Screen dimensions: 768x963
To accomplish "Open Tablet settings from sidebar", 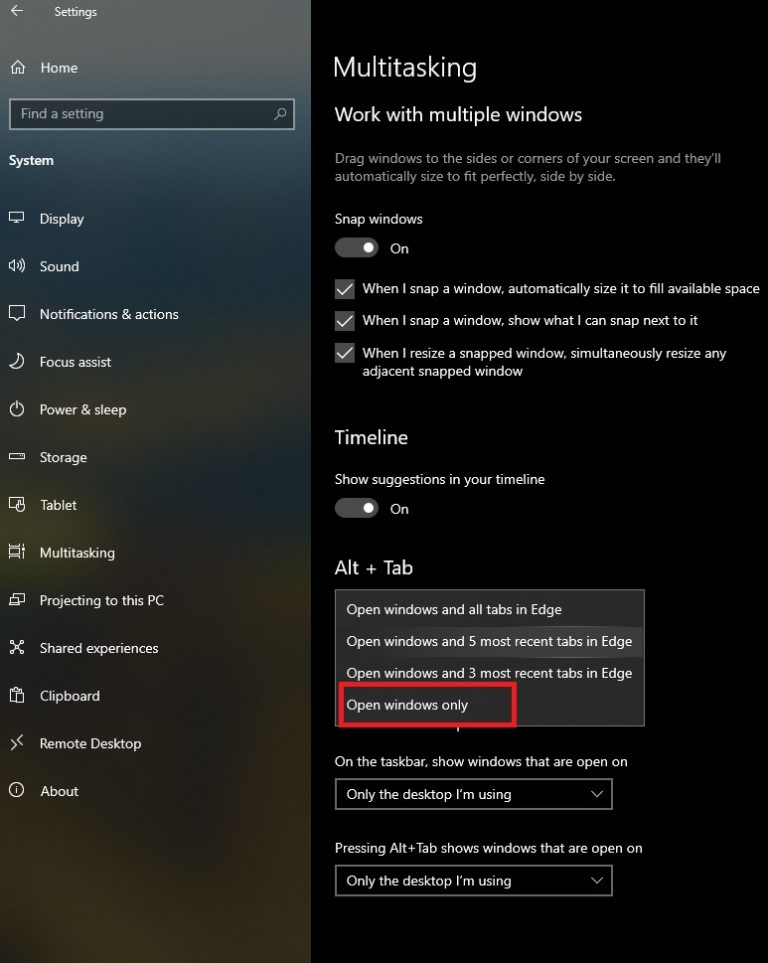I will tap(59, 505).
